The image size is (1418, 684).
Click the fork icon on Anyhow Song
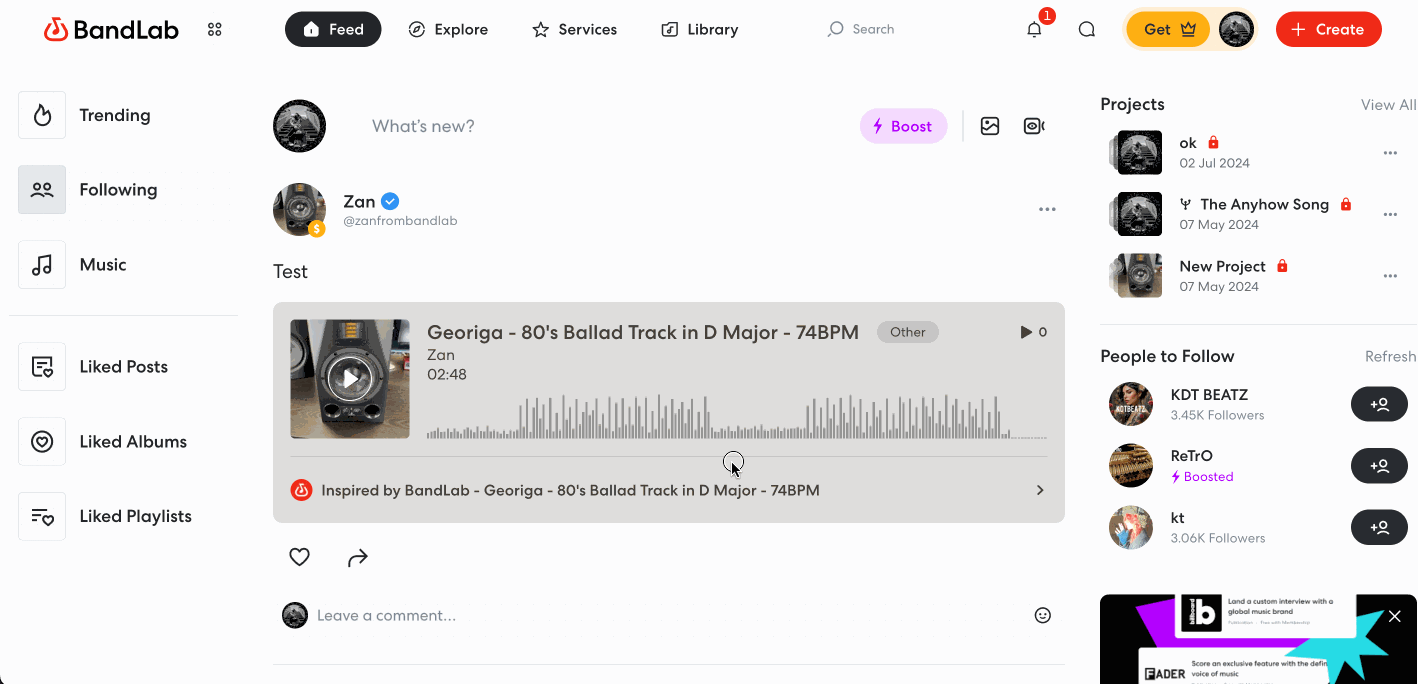(1185, 204)
